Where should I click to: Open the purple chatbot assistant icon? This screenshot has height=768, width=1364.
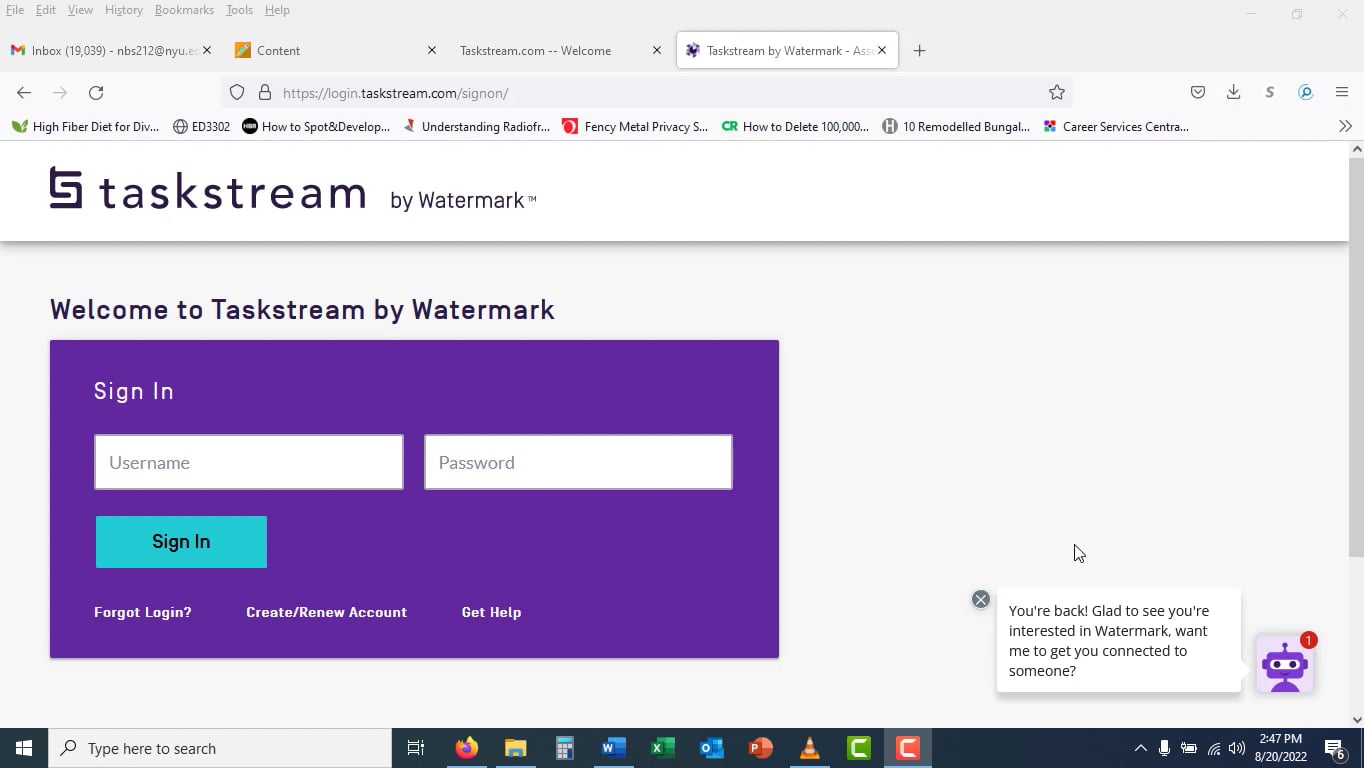coord(1285,664)
